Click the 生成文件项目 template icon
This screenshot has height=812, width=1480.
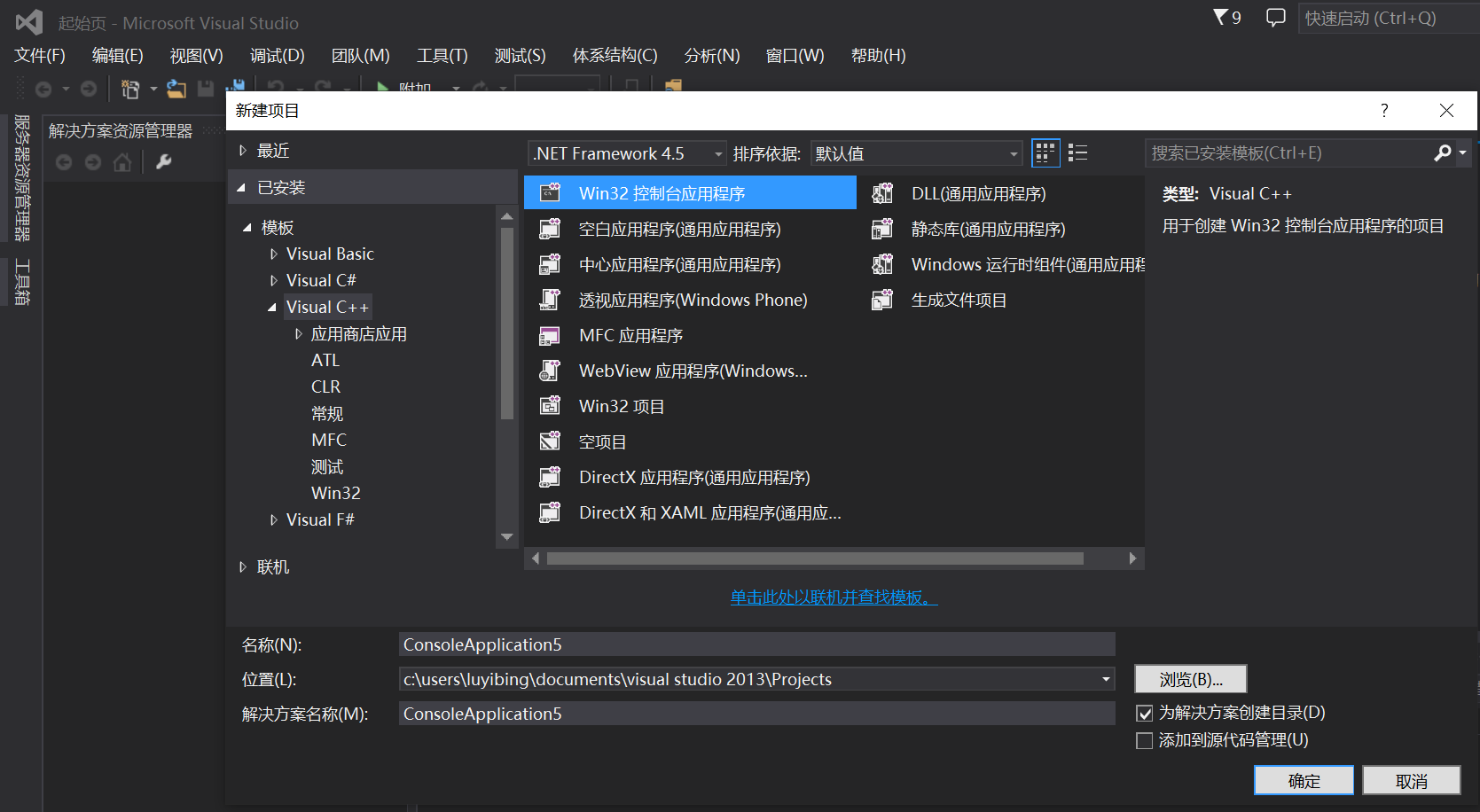[x=882, y=300]
